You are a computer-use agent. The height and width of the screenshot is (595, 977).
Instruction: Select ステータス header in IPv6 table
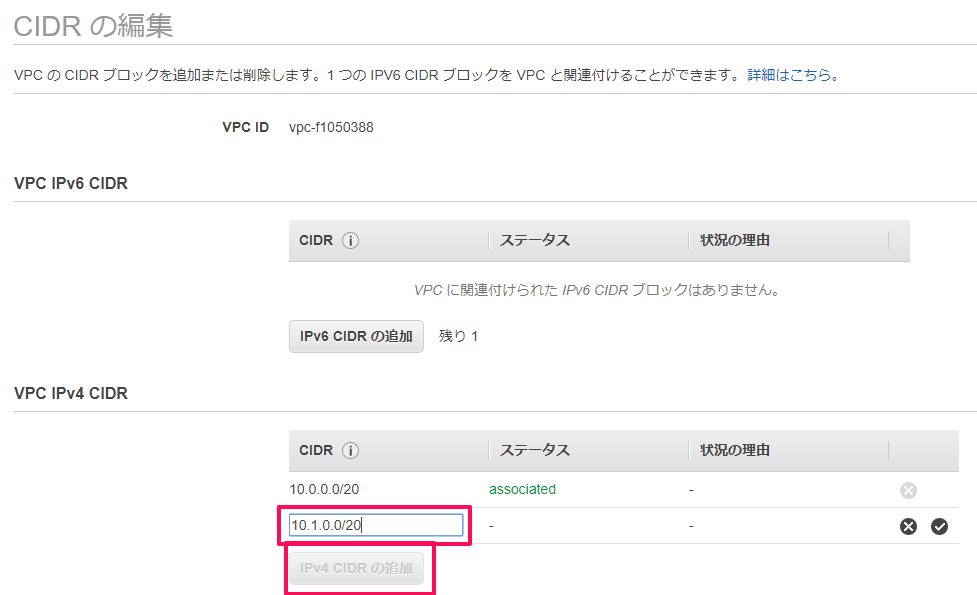coord(535,240)
